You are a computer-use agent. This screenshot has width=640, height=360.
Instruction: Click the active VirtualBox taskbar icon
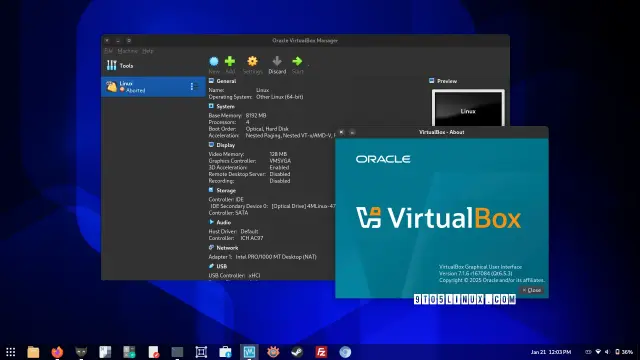point(249,352)
